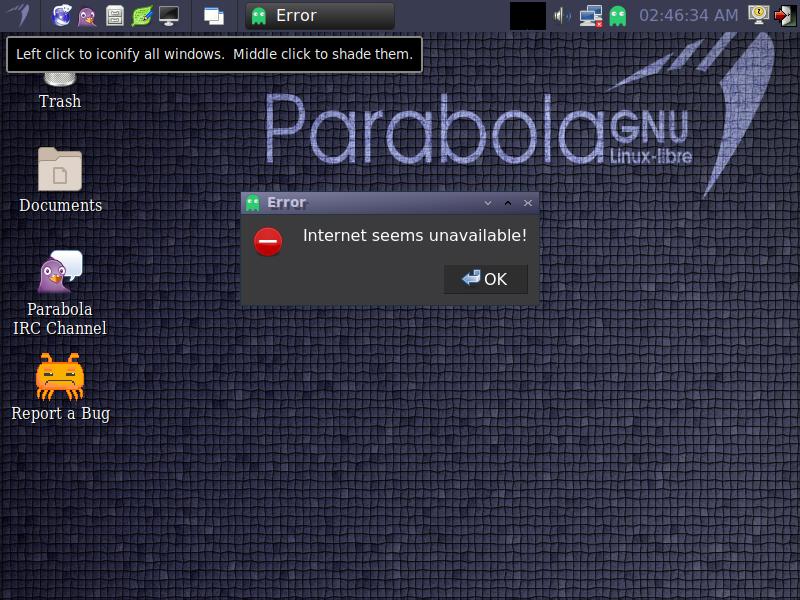Confirm the error with OK button
Screen dimensions: 800x600
point(486,279)
